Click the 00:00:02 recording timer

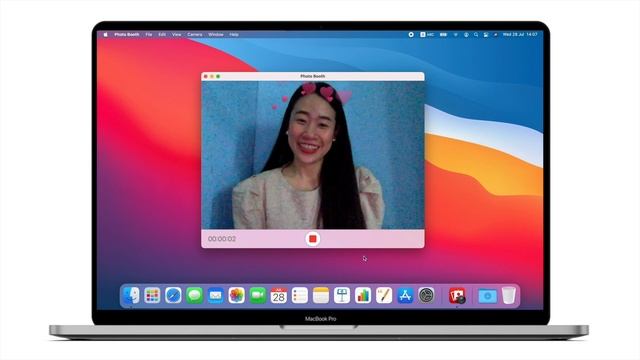coord(222,239)
